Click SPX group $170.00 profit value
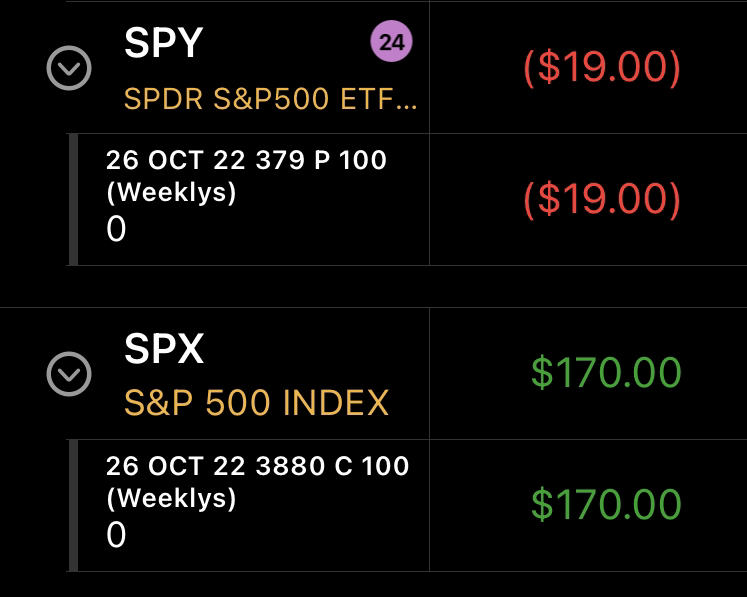The image size is (747, 597). (x=606, y=373)
